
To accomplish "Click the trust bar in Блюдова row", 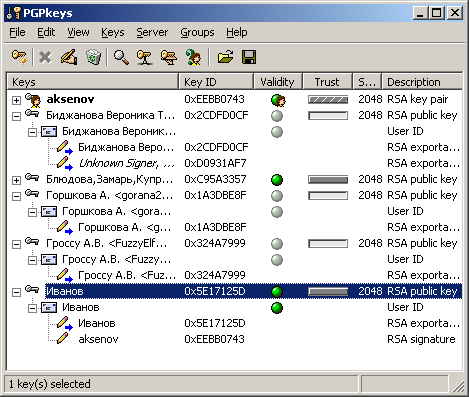I will [x=328, y=180].
